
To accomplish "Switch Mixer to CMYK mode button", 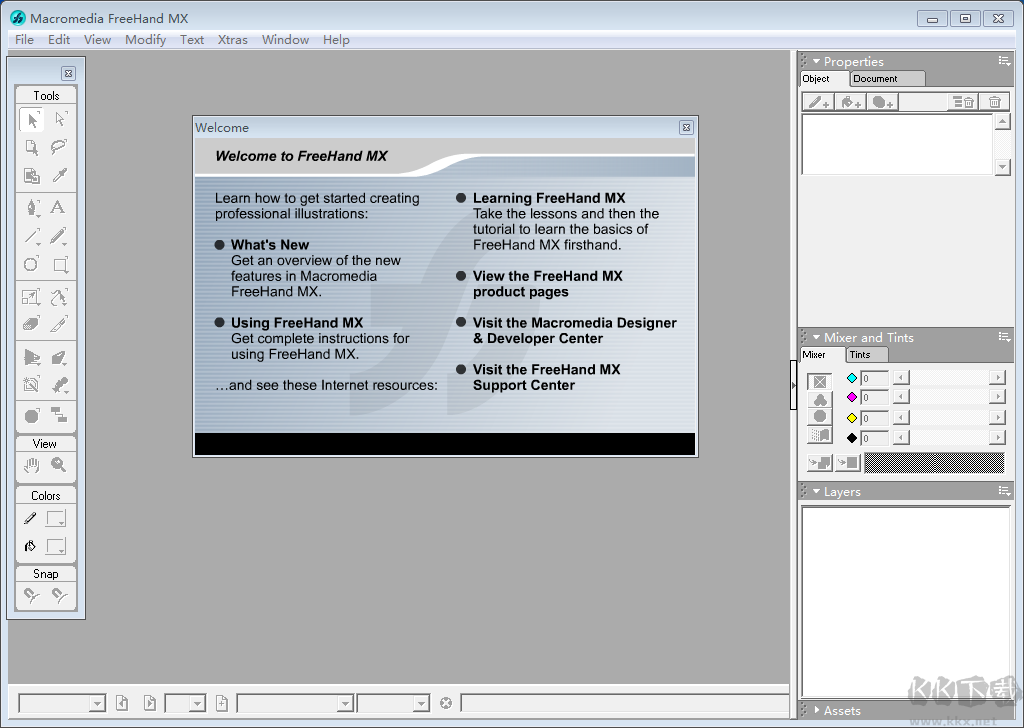I will point(820,382).
